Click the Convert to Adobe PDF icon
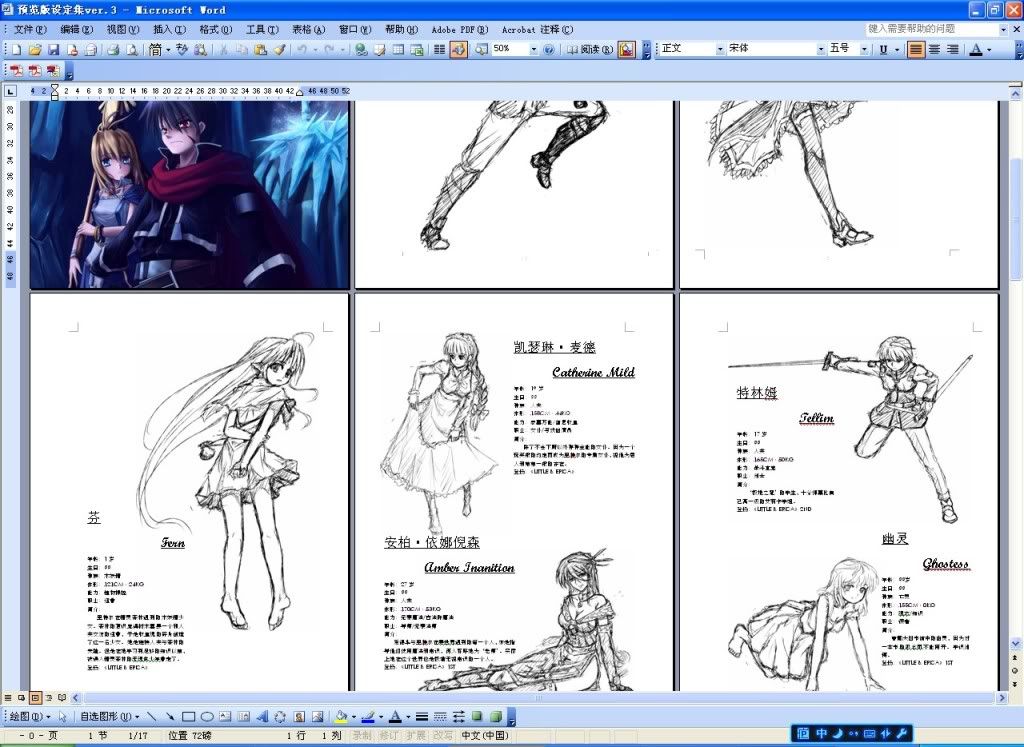 point(16,71)
